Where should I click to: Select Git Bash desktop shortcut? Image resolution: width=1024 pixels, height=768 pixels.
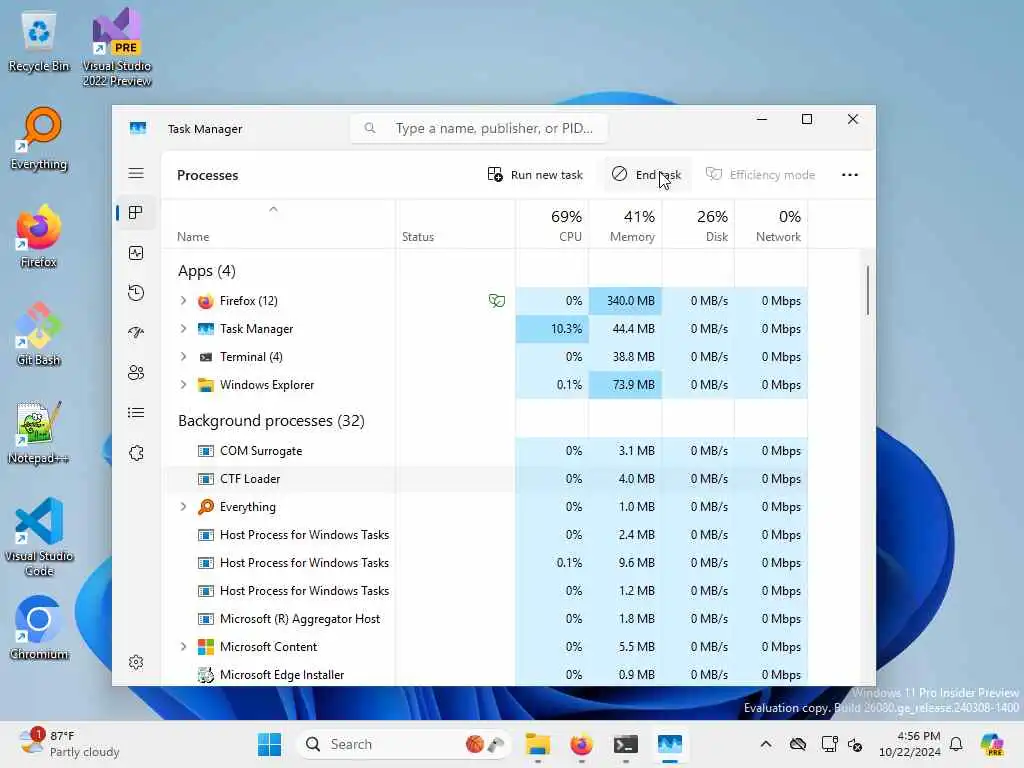pos(39,334)
